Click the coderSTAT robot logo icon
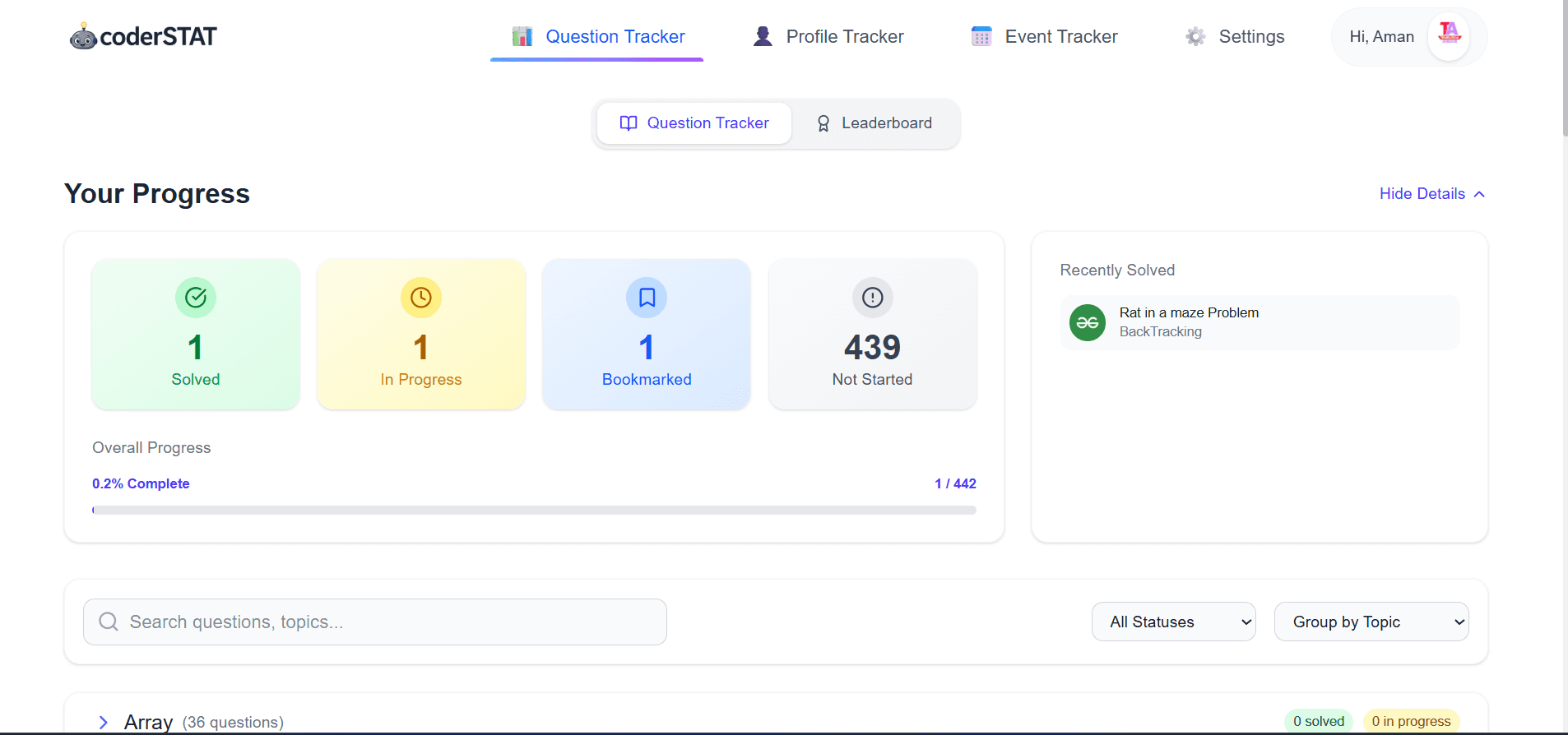The image size is (1568, 735). (83, 36)
